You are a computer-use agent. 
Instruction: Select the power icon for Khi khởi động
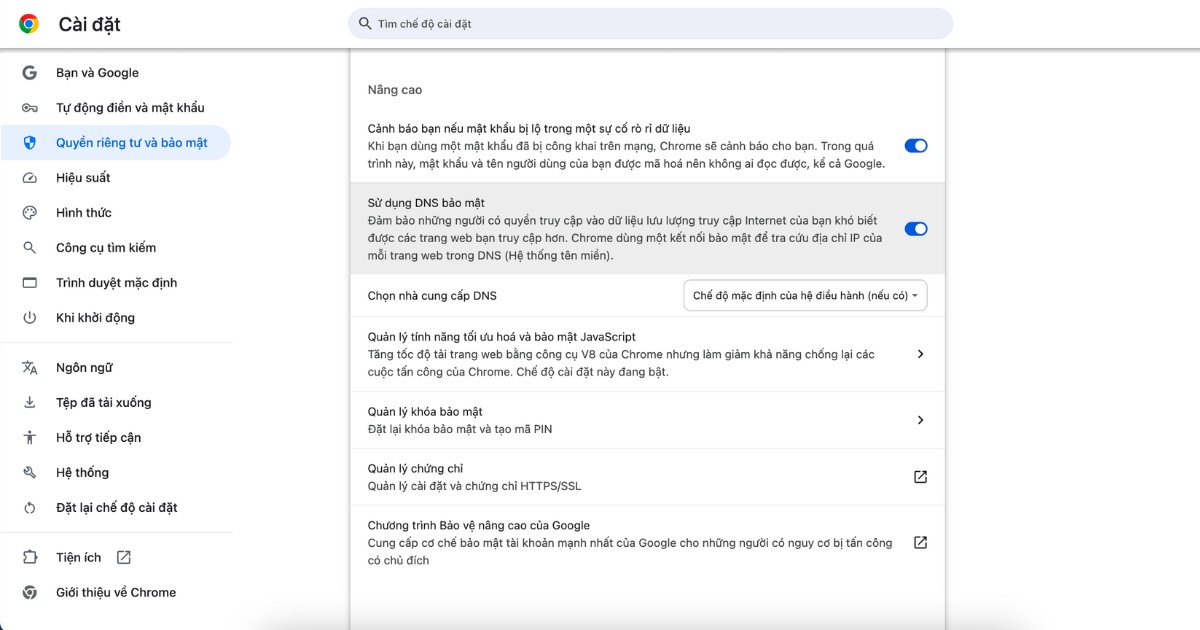coord(29,317)
